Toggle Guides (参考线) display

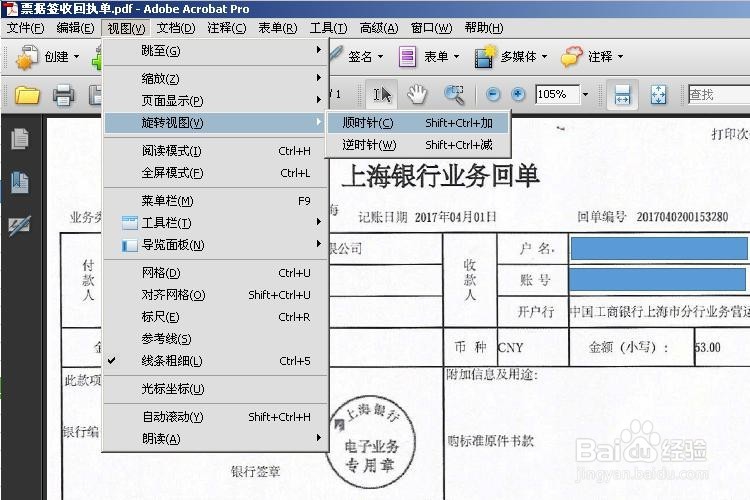point(217,339)
